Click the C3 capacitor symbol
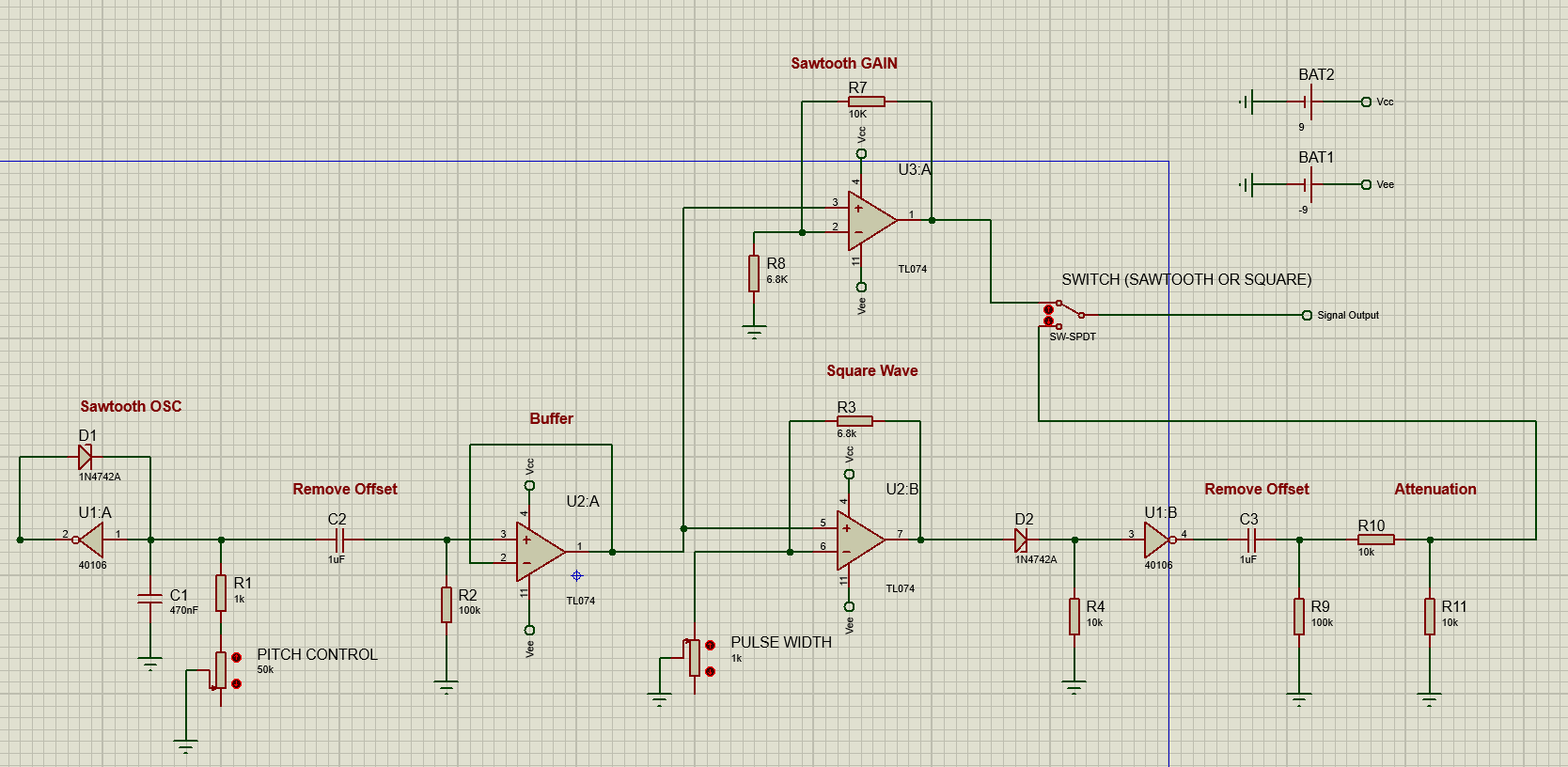1568x767 pixels. (1251, 540)
